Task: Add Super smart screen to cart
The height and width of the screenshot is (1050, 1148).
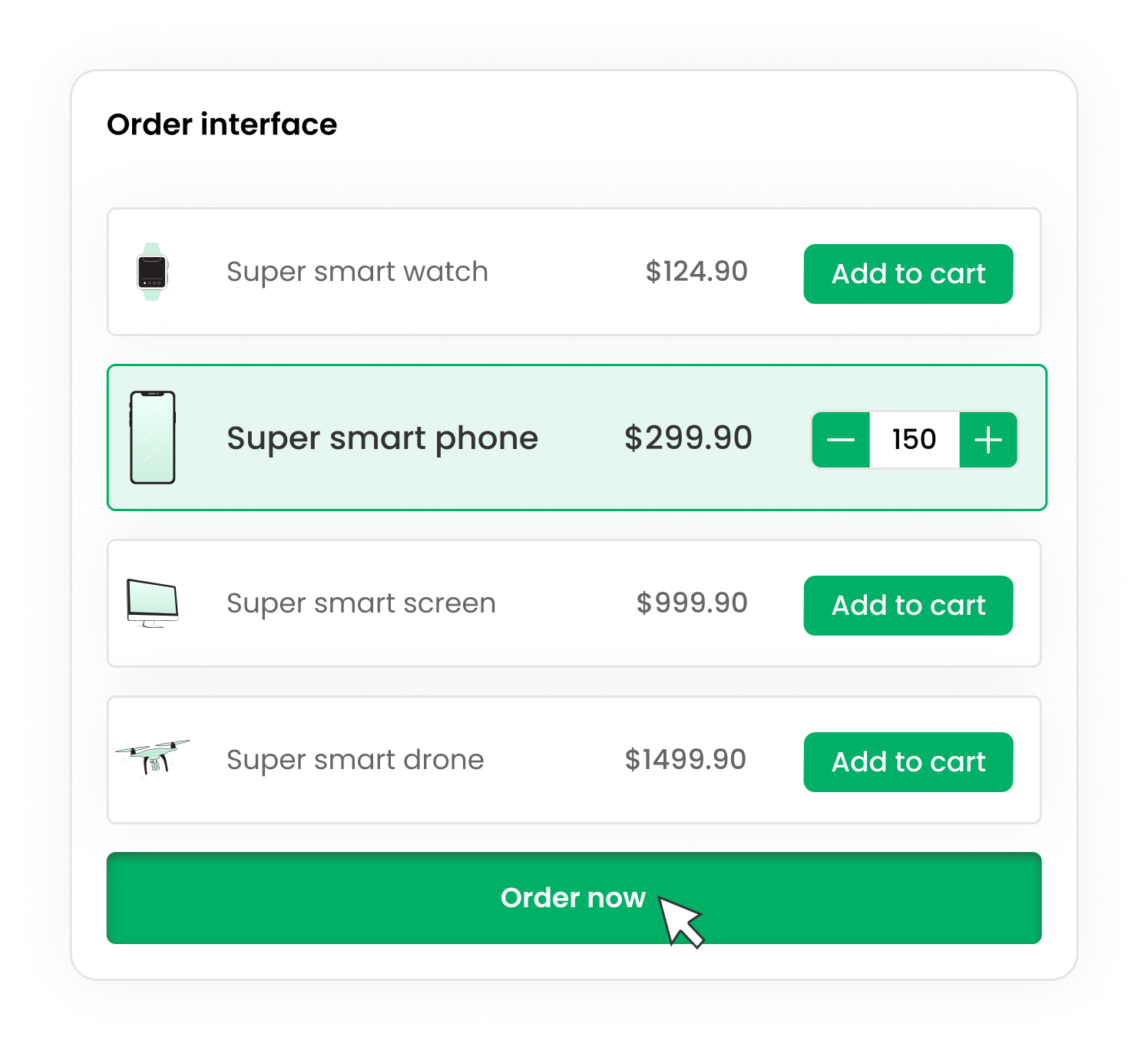Action: [908, 606]
